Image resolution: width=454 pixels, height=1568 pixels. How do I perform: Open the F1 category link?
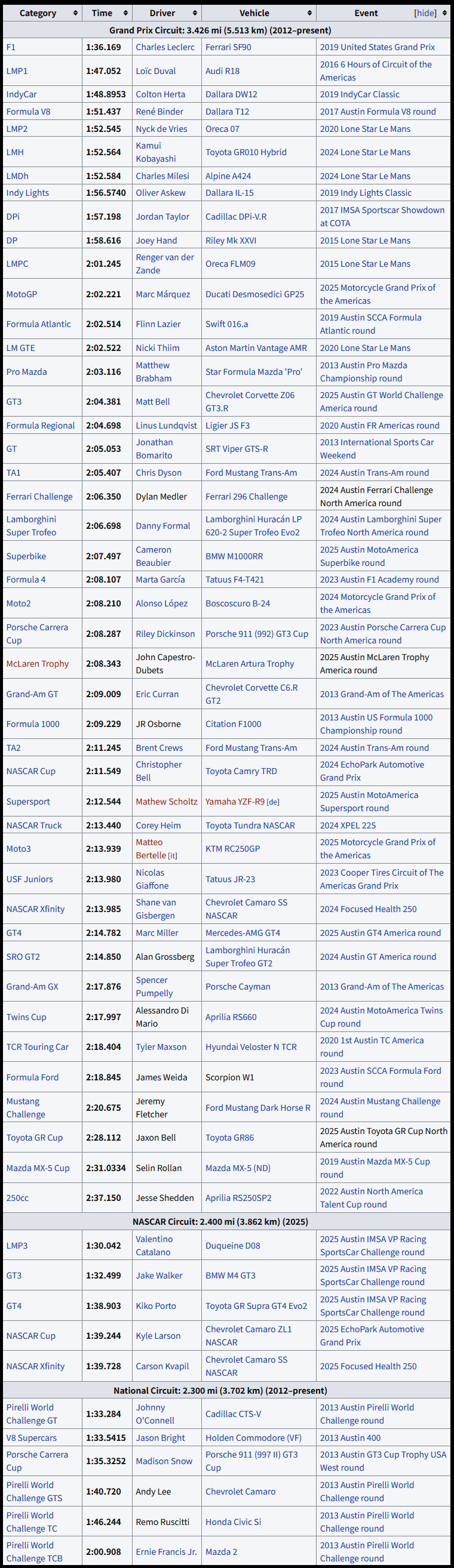[11, 47]
